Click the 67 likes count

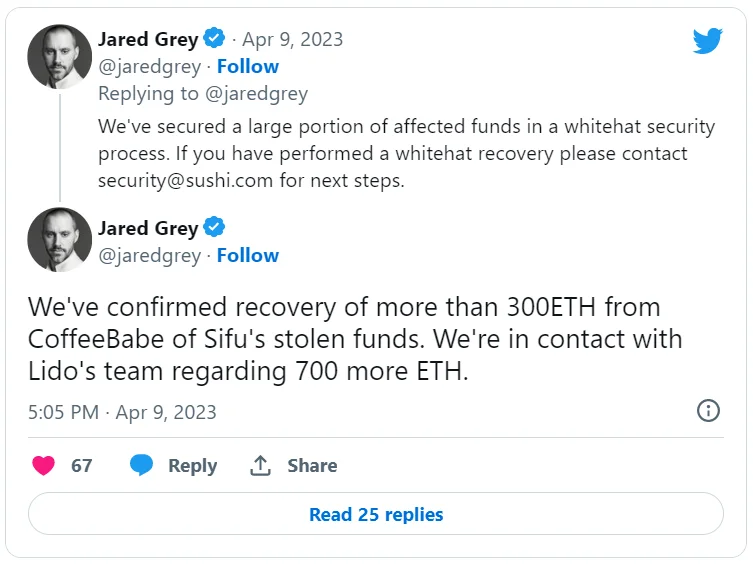pyautogui.click(x=81, y=465)
